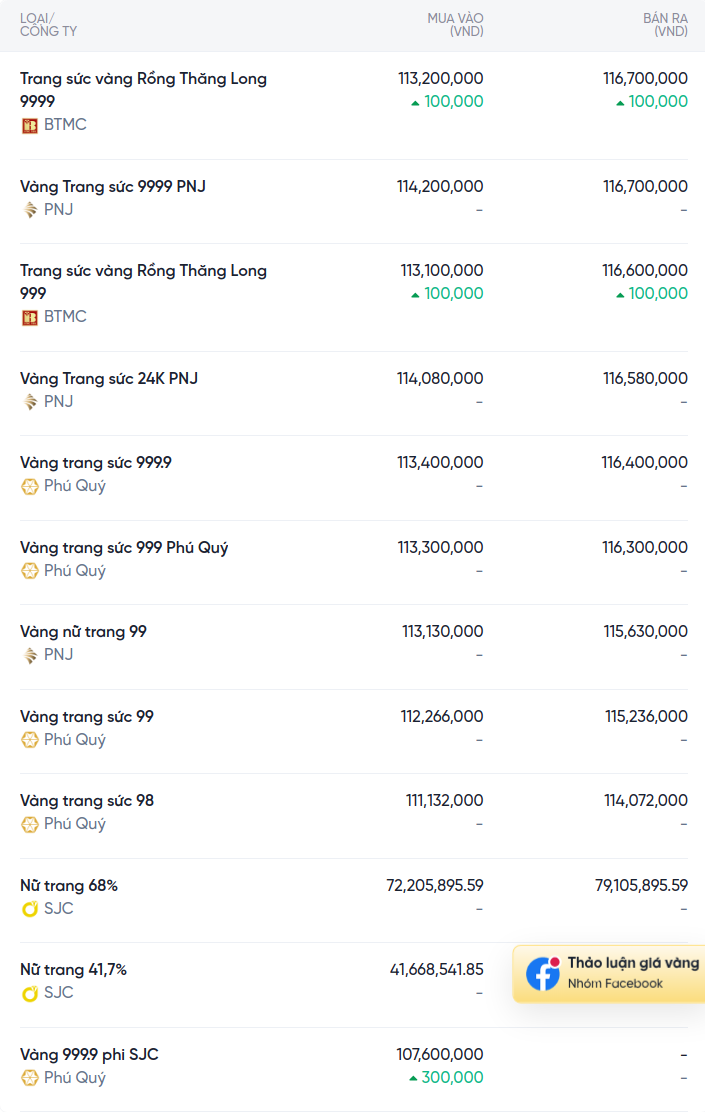The width and height of the screenshot is (705, 1112).
Task: Click the SJC ring icon under Nữ trang 68%
Action: [29, 909]
